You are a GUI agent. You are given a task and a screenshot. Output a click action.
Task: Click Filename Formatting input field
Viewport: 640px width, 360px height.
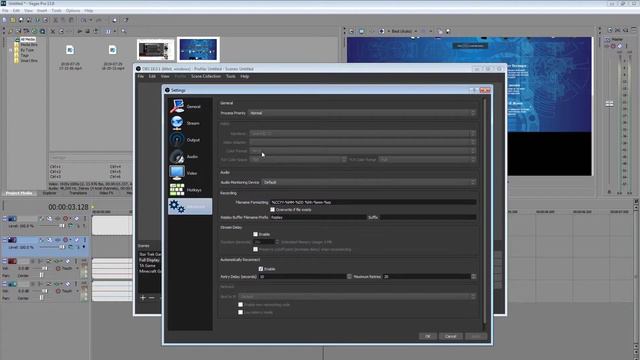(373, 202)
